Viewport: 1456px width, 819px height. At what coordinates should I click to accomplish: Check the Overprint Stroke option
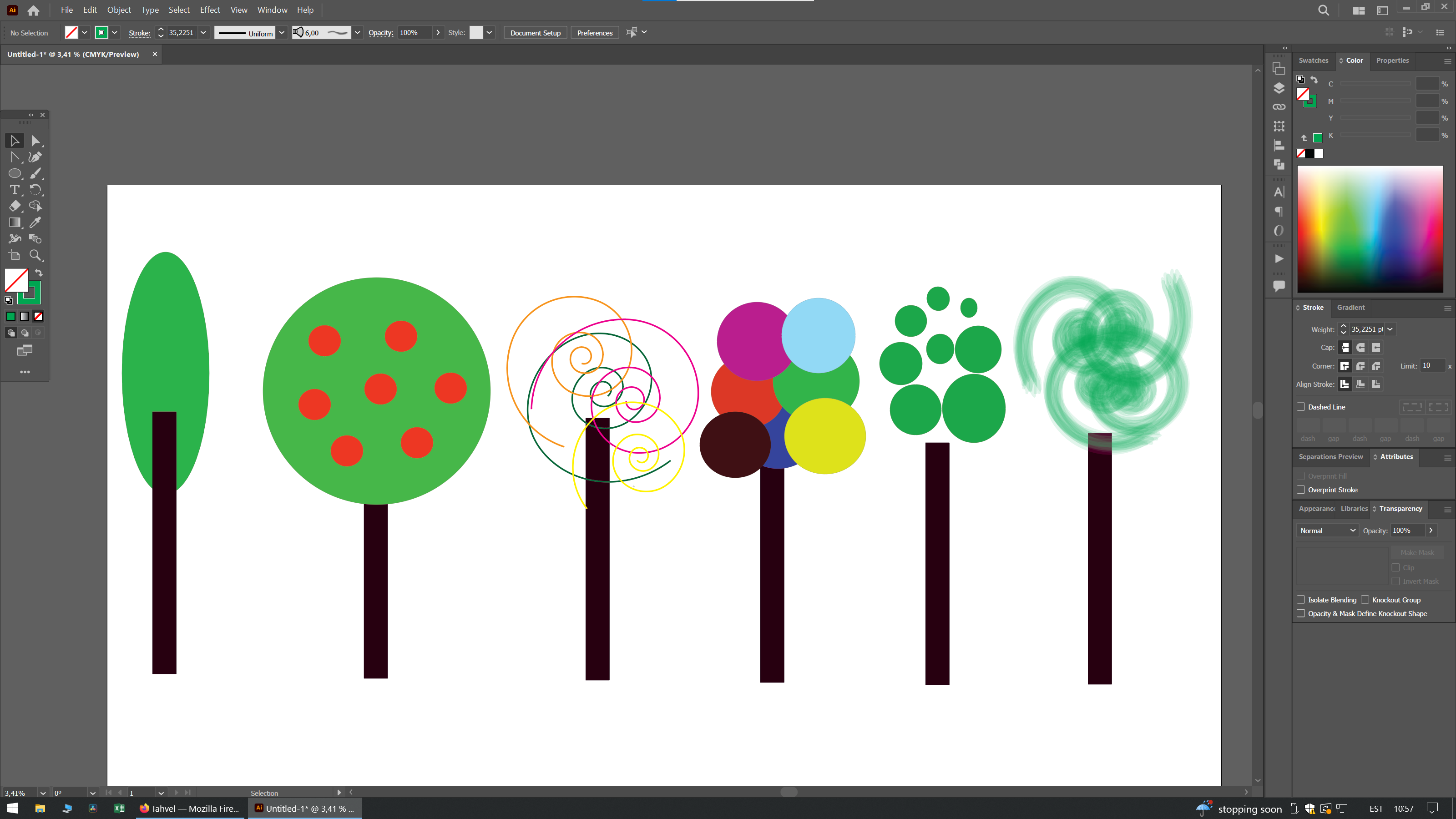click(x=1300, y=490)
